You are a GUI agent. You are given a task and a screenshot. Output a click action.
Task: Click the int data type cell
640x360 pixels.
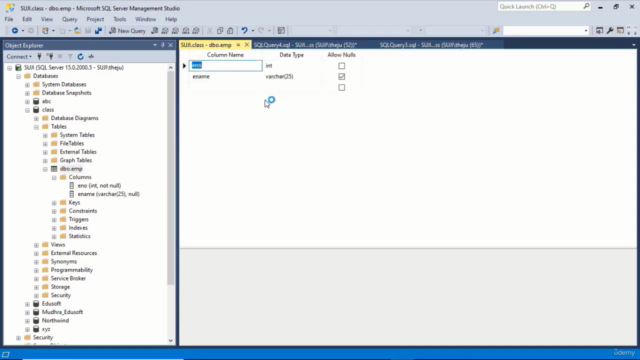point(292,65)
